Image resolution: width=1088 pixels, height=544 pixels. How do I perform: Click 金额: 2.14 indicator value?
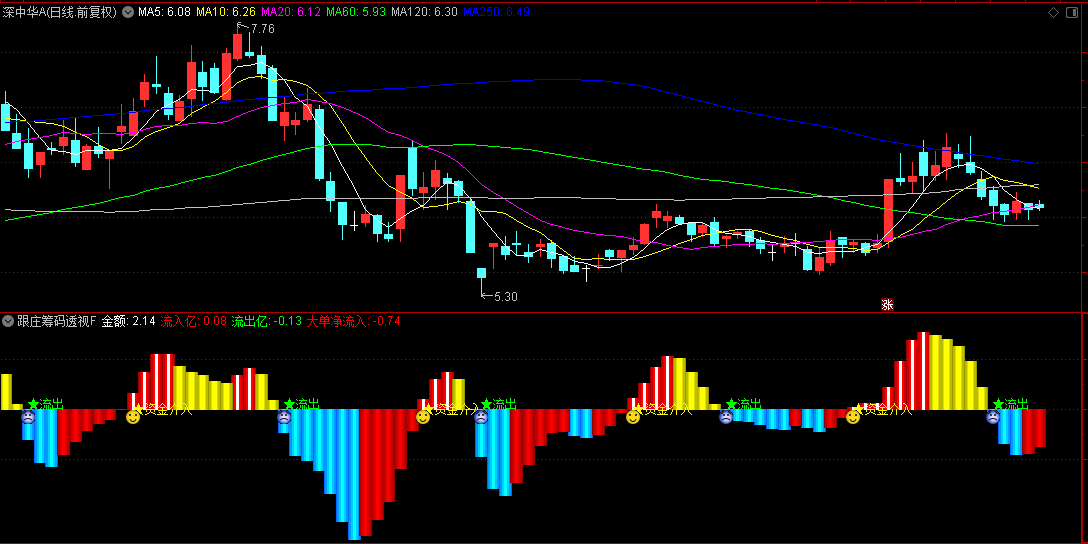(129, 321)
